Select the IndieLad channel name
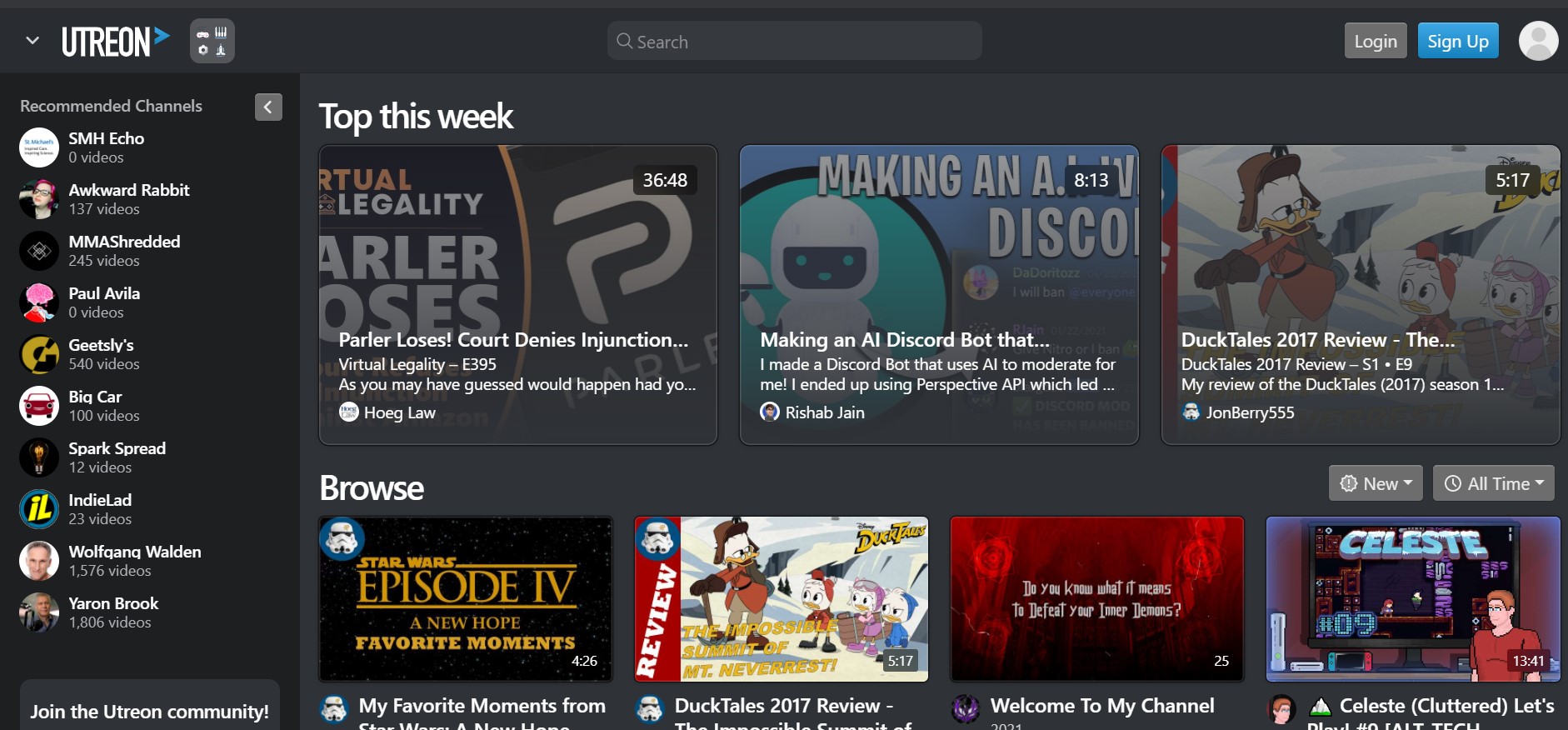 click(x=100, y=500)
